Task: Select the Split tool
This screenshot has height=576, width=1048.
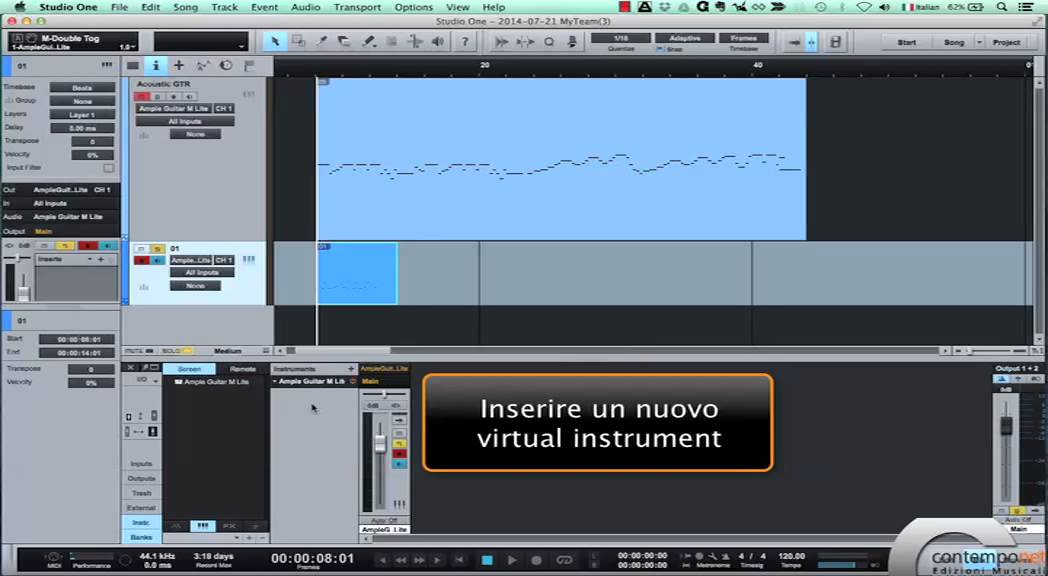Action: tap(321, 41)
